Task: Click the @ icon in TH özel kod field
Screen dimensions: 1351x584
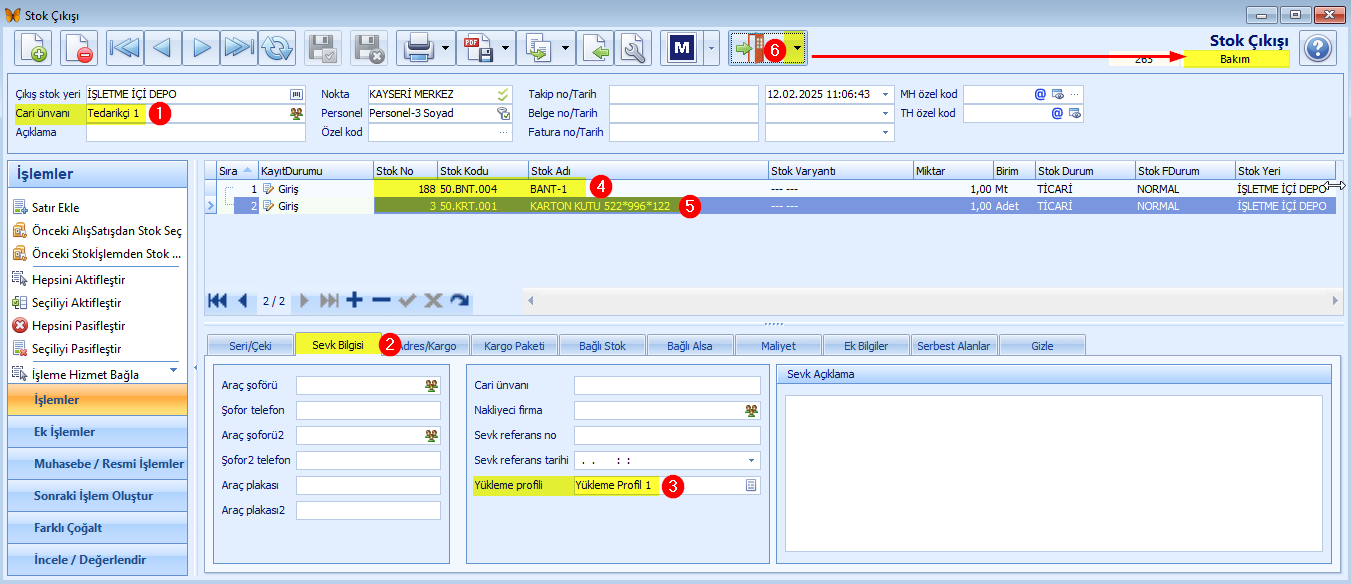Action: point(1057,113)
